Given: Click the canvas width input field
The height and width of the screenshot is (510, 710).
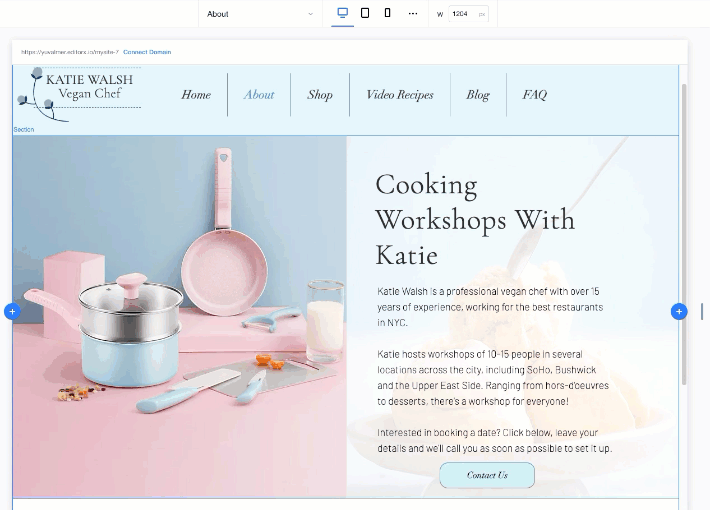Looking at the screenshot, I should click(461, 14).
